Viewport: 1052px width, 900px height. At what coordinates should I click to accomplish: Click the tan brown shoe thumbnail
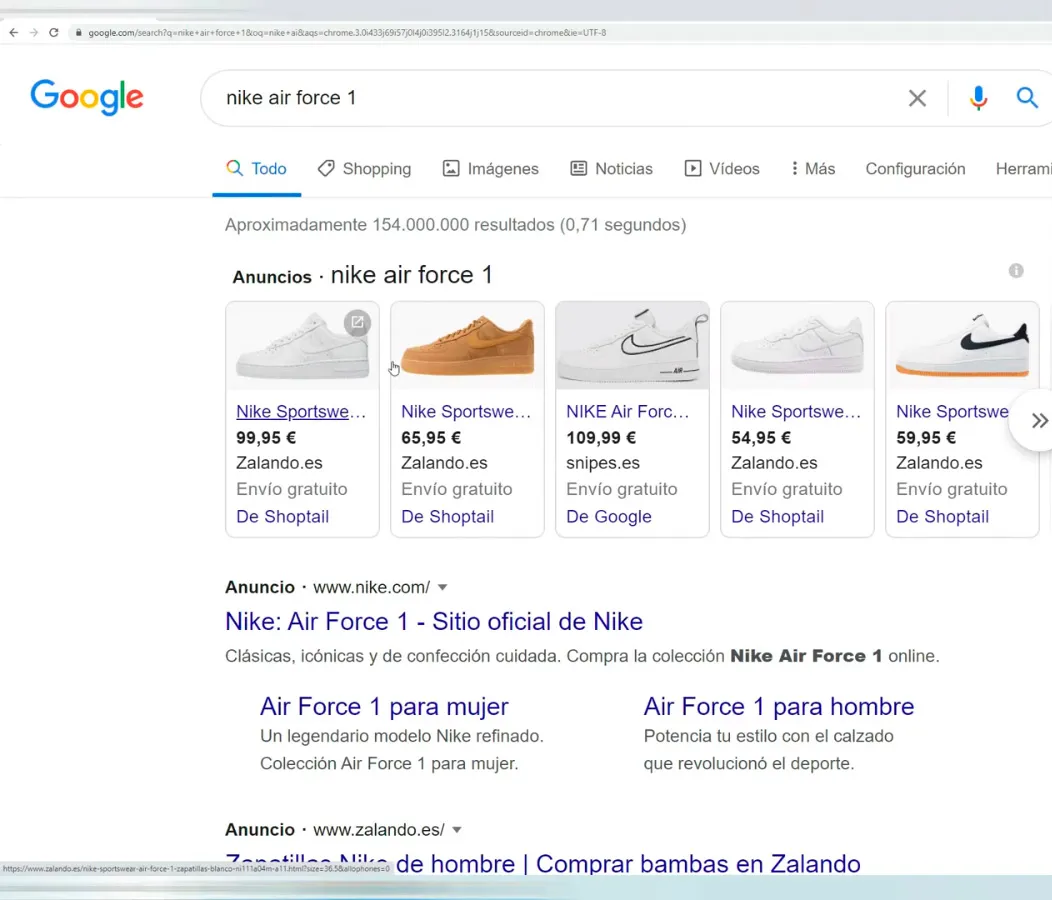pyautogui.click(x=467, y=346)
